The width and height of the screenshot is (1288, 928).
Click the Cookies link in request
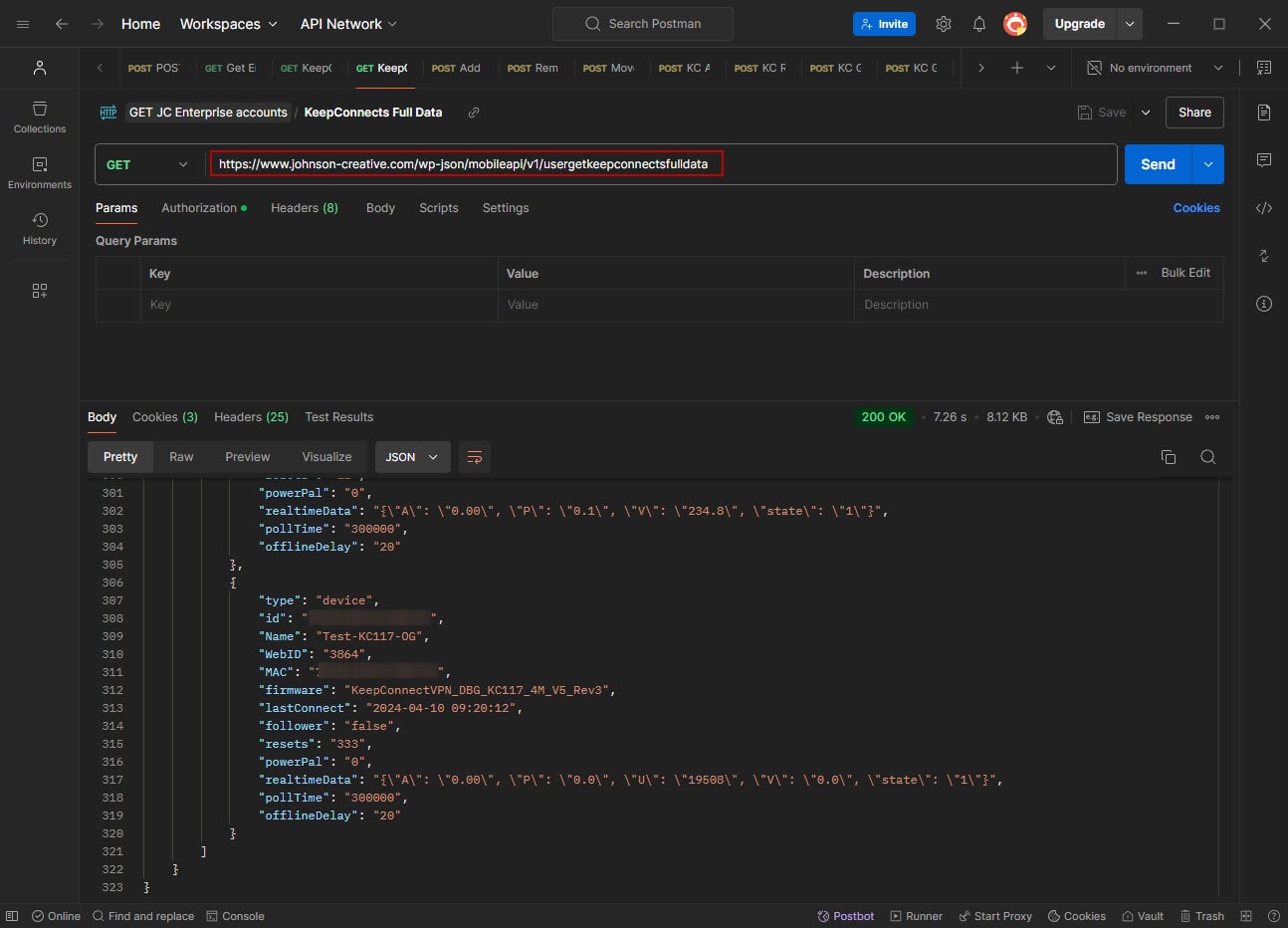(x=1195, y=208)
